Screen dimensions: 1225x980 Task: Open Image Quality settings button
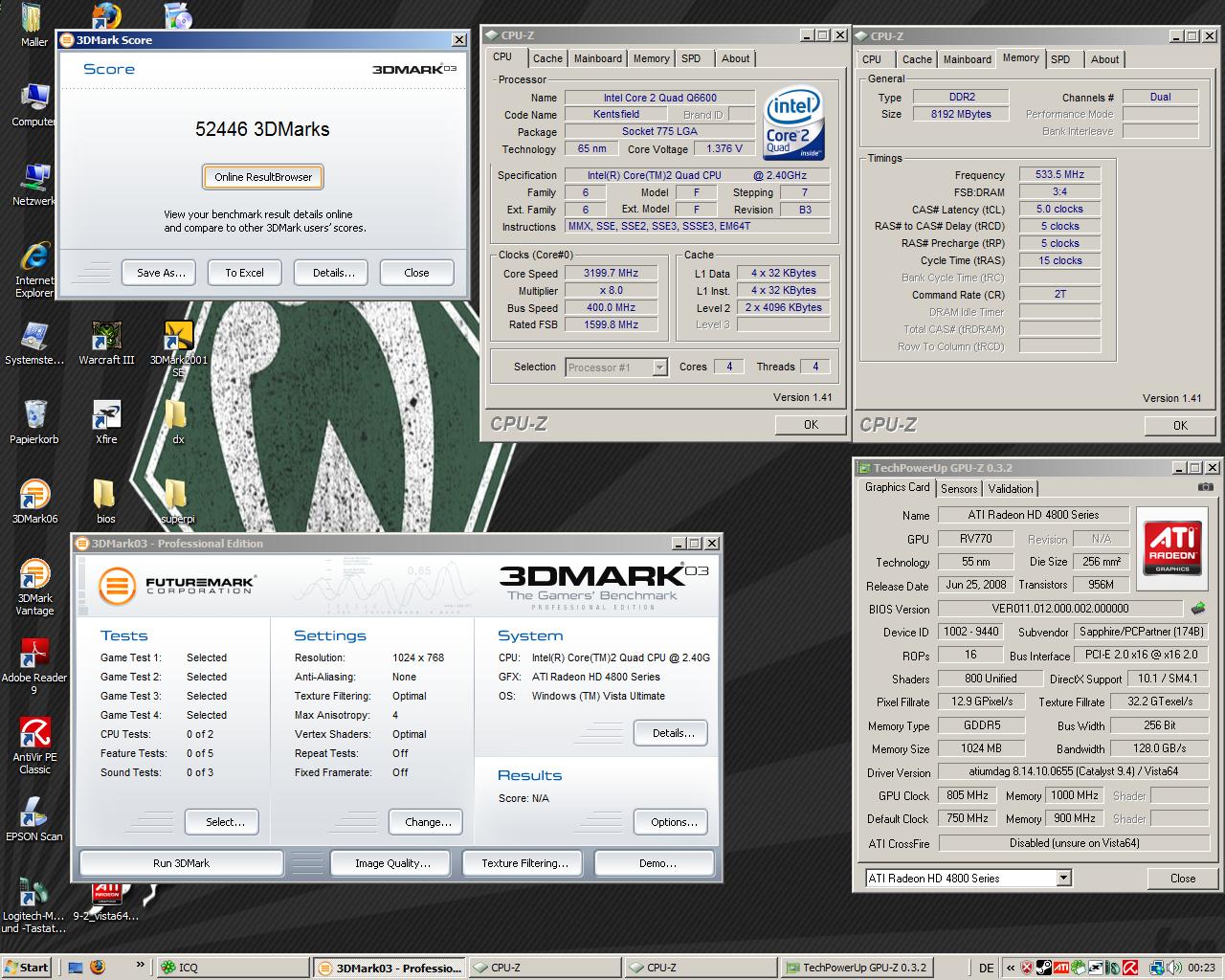pyautogui.click(x=392, y=863)
